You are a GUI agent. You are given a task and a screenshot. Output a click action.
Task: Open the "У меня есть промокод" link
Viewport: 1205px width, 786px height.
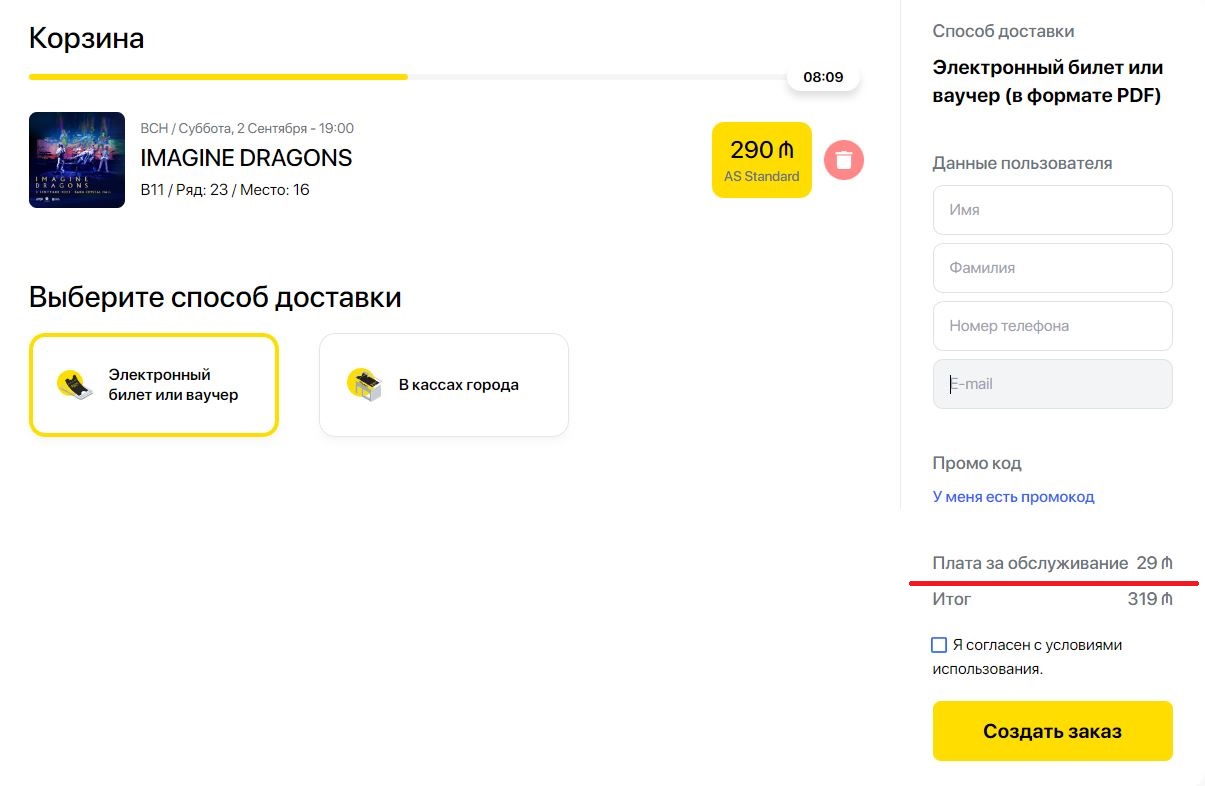coord(1013,497)
